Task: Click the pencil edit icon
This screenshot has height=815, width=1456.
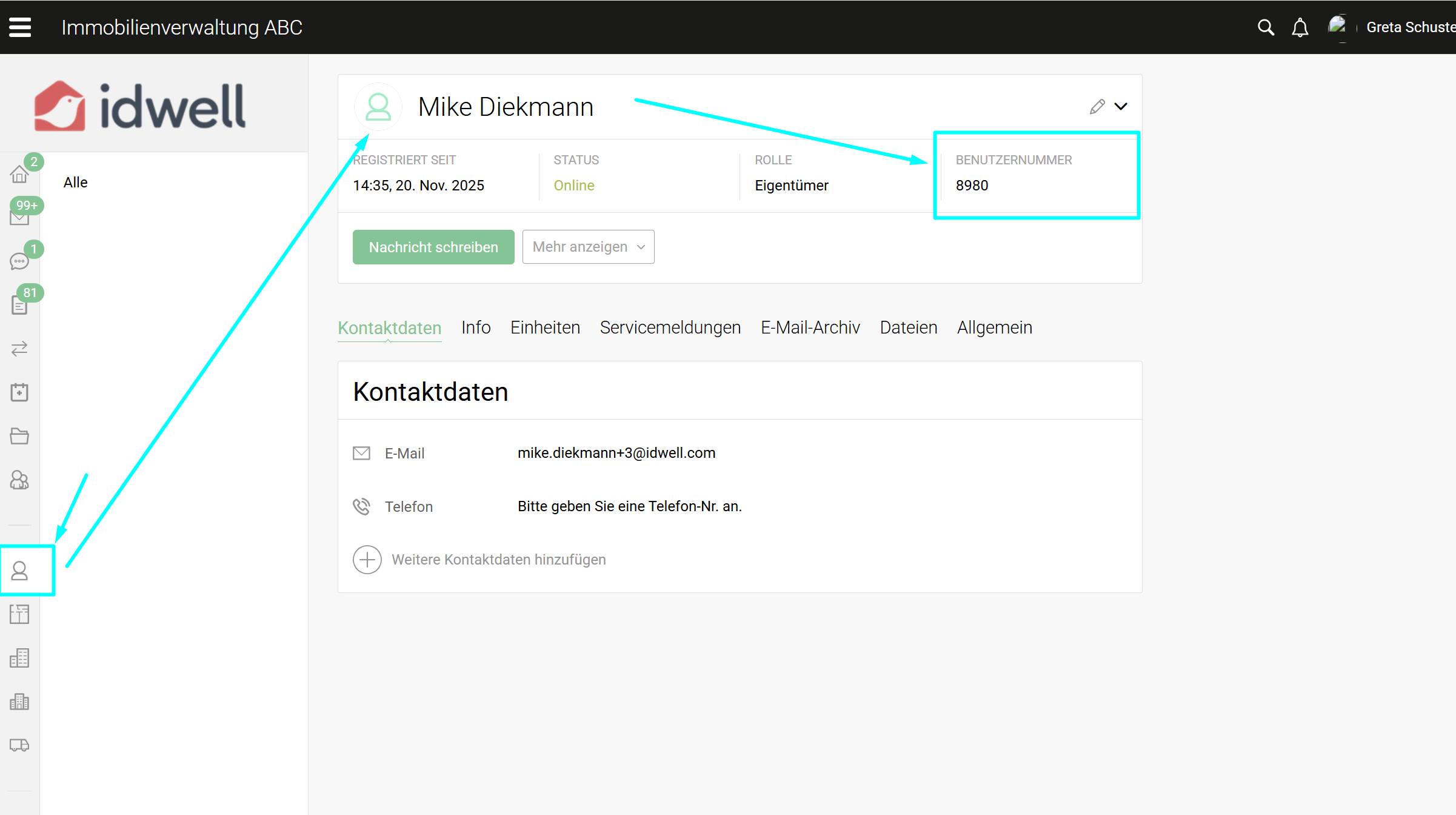Action: [x=1097, y=107]
